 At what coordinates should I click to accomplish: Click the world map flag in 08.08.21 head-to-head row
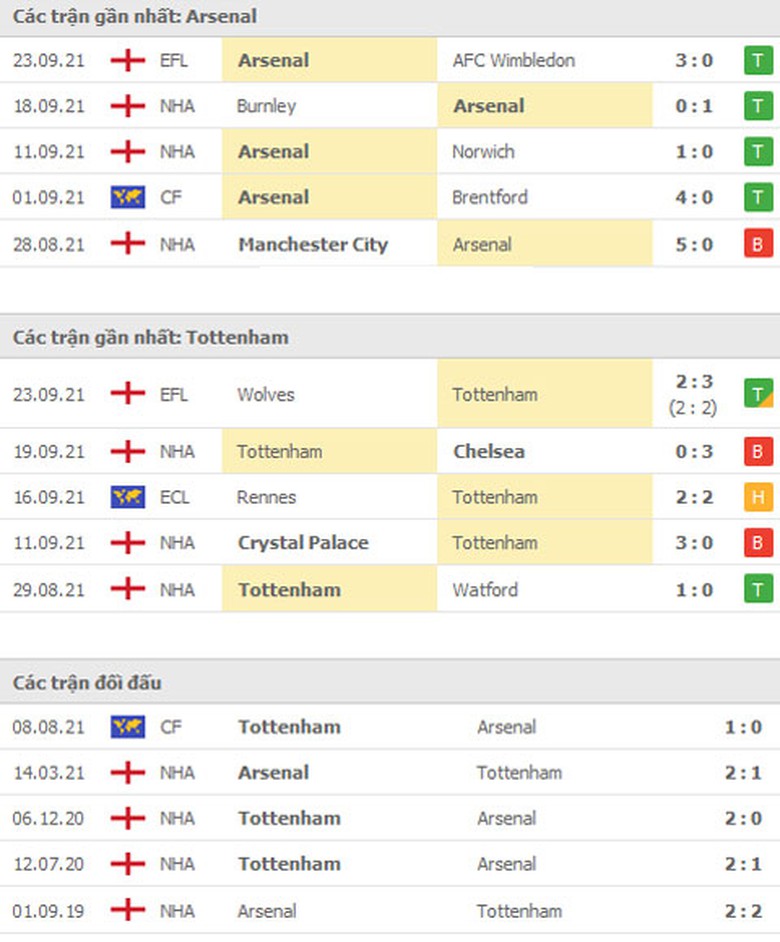tap(127, 727)
